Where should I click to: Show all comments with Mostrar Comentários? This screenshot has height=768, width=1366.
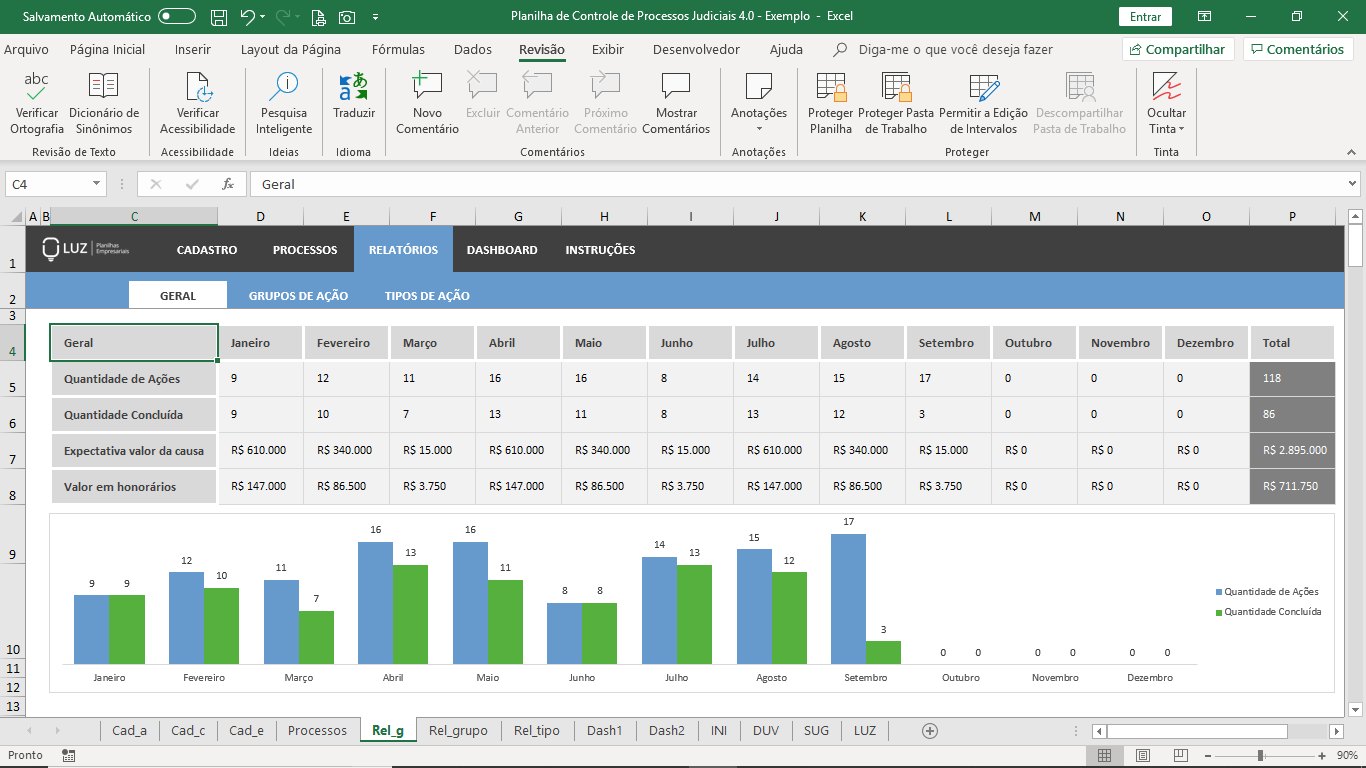[x=676, y=87]
